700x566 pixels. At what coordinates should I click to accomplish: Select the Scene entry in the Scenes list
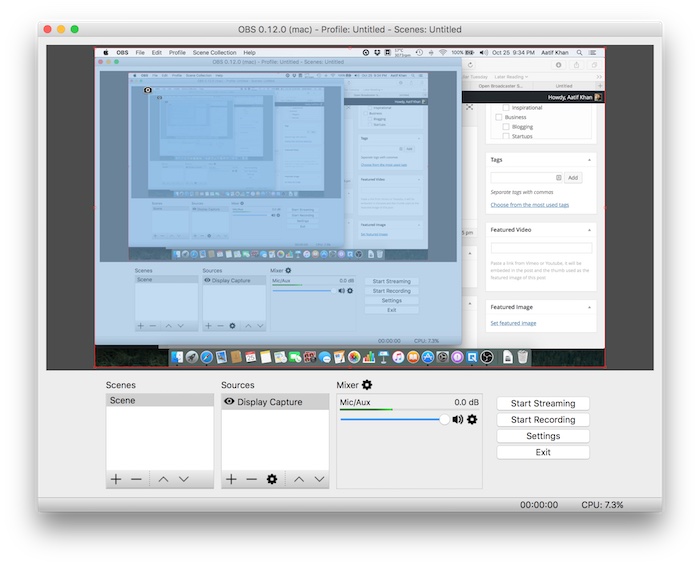click(x=160, y=400)
